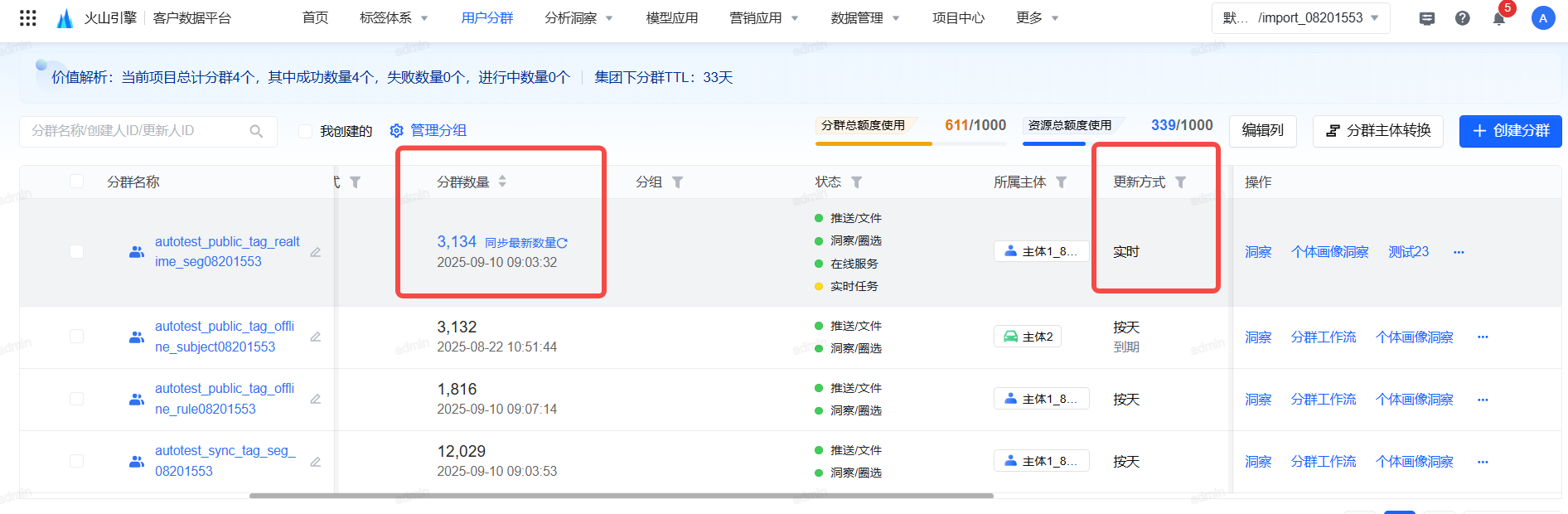
Task: Select the autotest_sync_tag_seg_08201553 row checkbox
Action: click(x=77, y=461)
